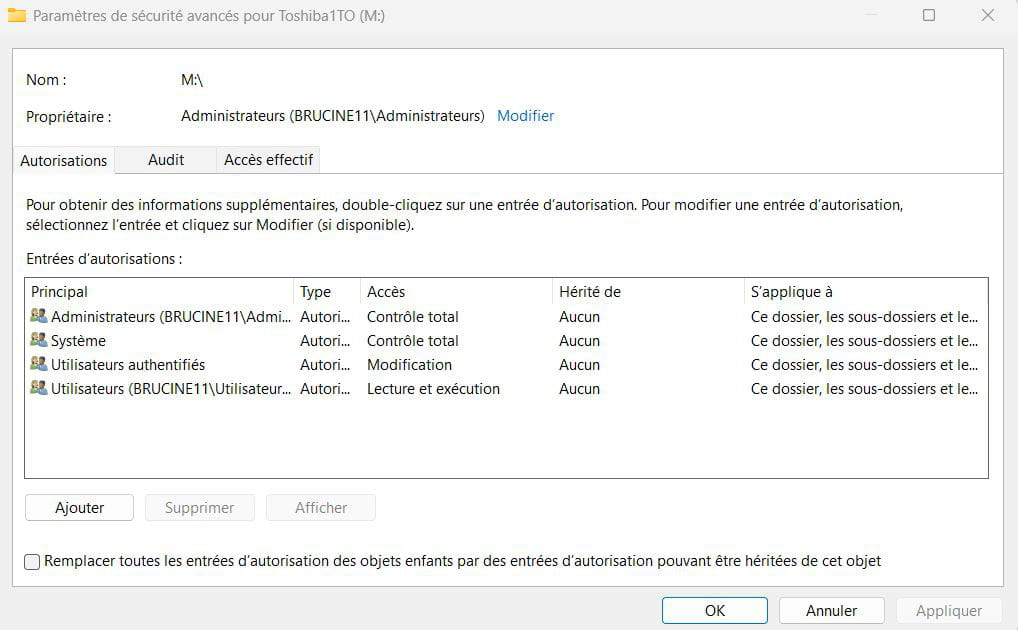This screenshot has width=1018, height=630.
Task: Click the group icon beside Administrateurs entry
Action: point(39,316)
